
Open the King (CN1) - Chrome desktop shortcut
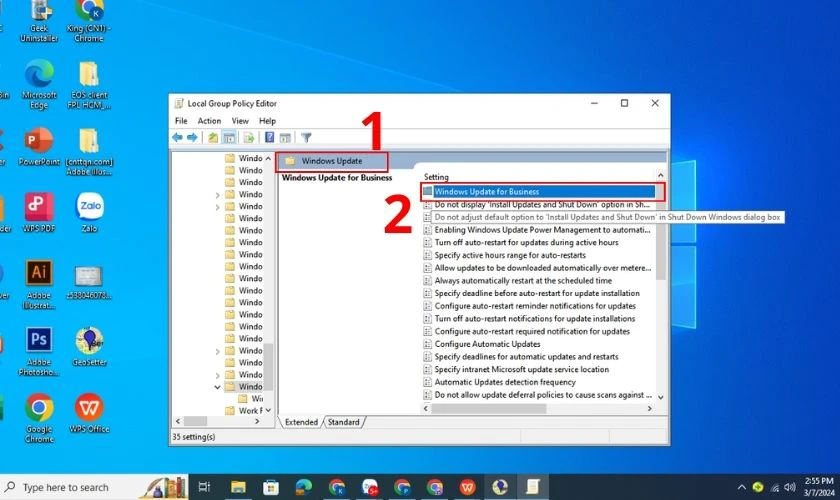89,20
